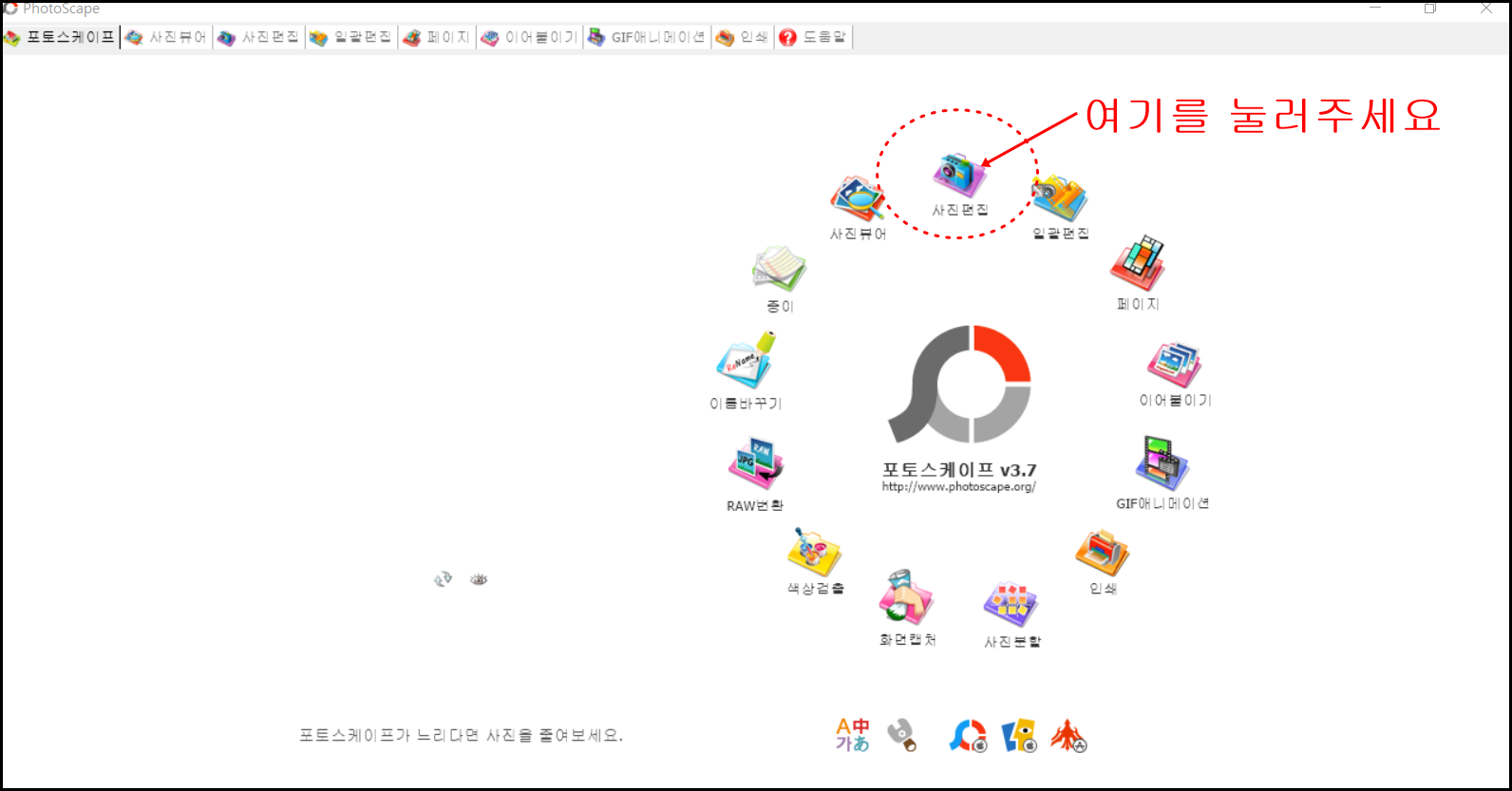Click red jet icon with App Store badge
1512x791 pixels.
[x=1068, y=736]
